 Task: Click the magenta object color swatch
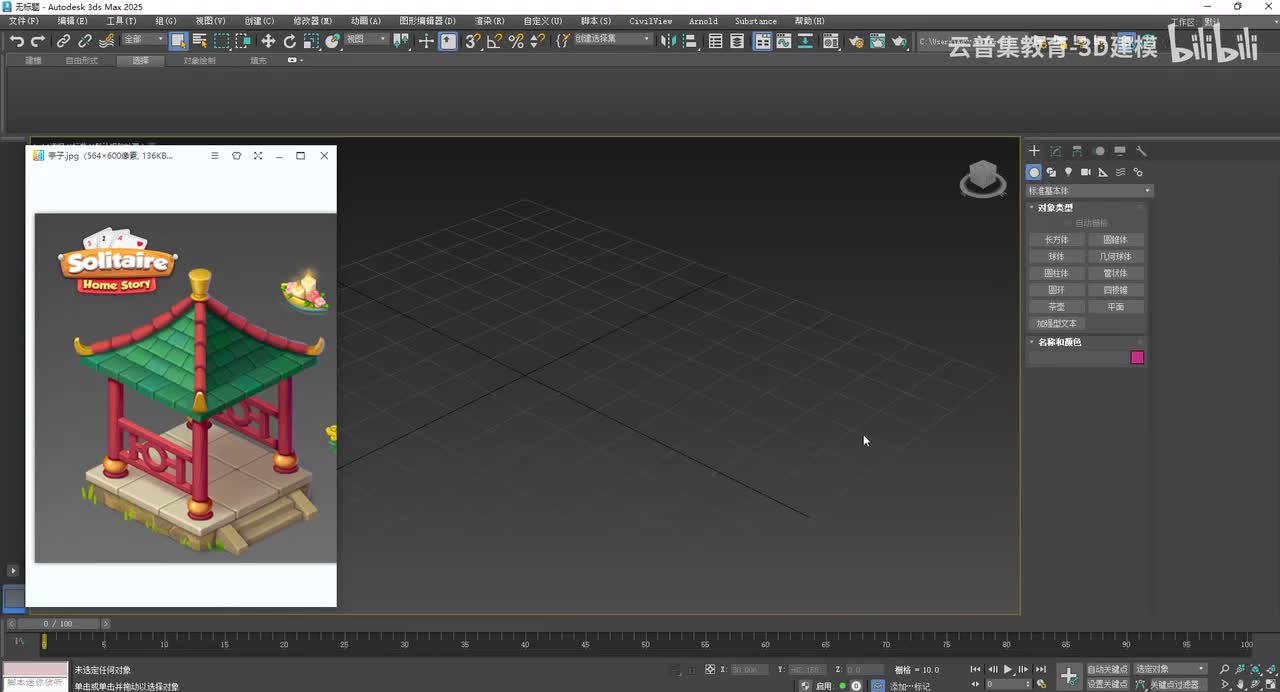(x=1137, y=358)
